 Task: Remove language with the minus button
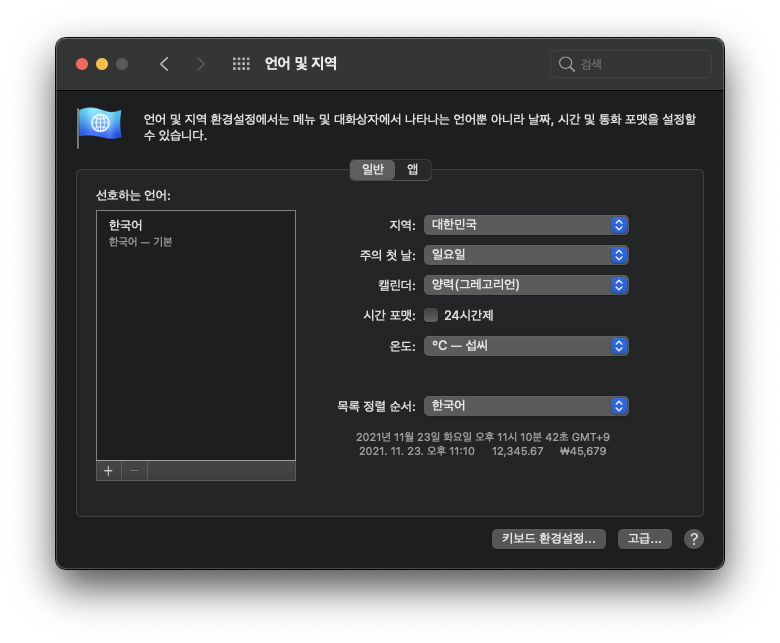point(134,470)
